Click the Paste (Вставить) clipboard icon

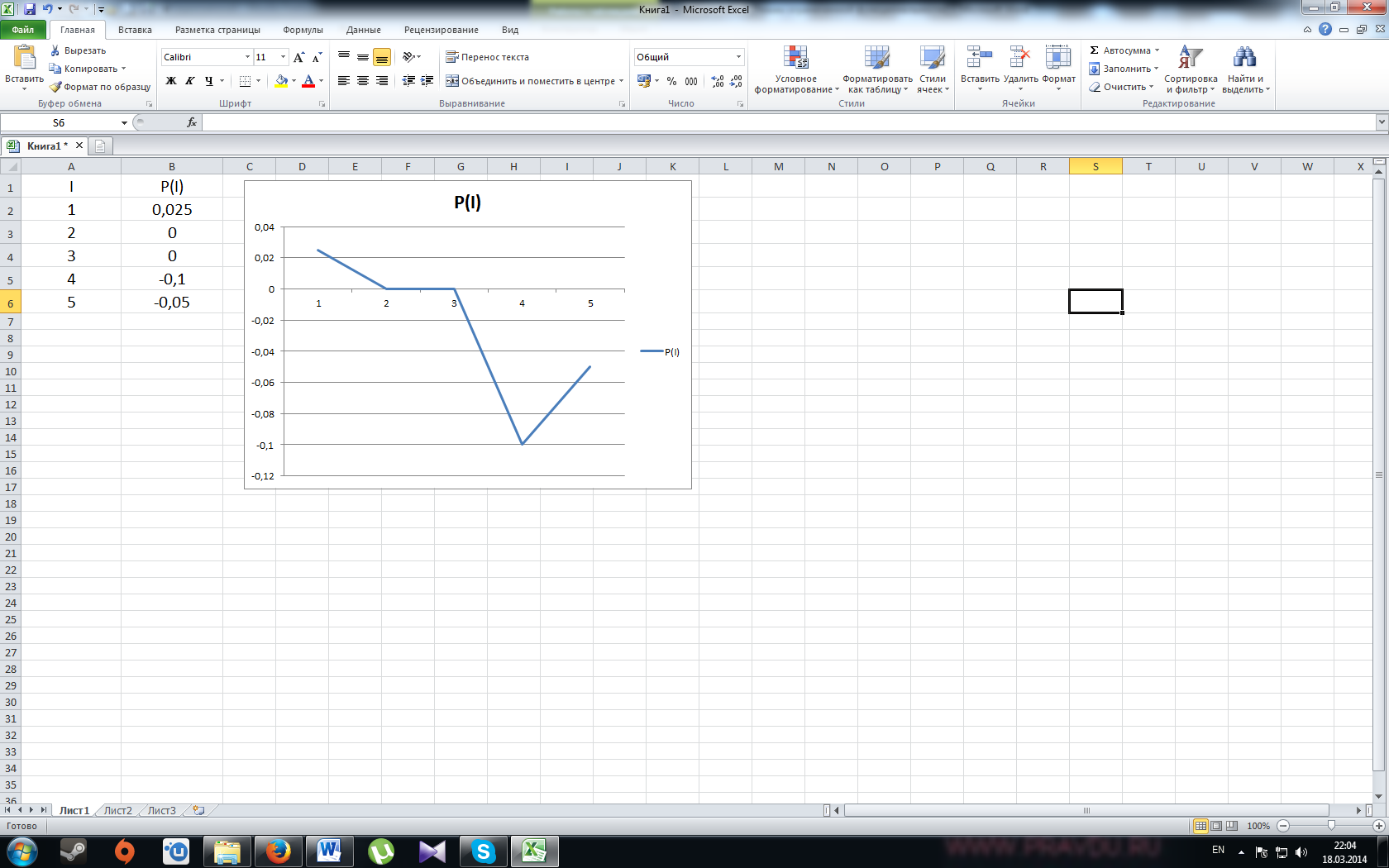[x=24, y=57]
